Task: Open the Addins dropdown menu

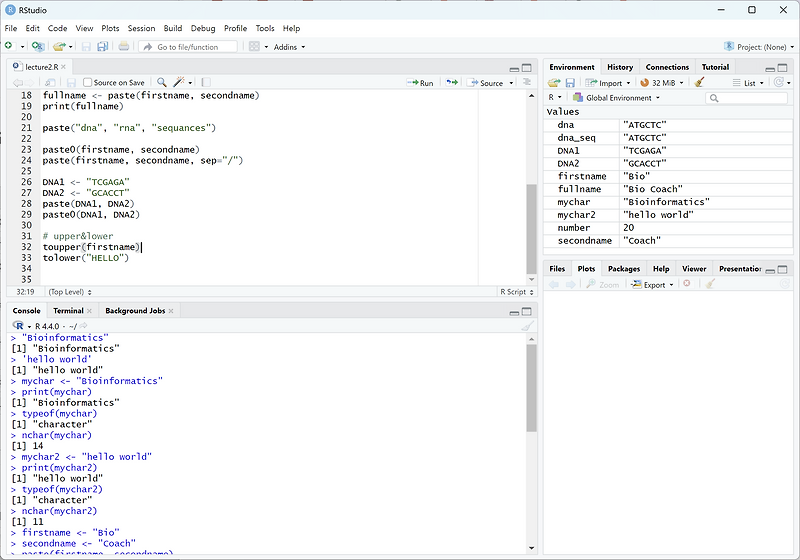Action: [289, 47]
